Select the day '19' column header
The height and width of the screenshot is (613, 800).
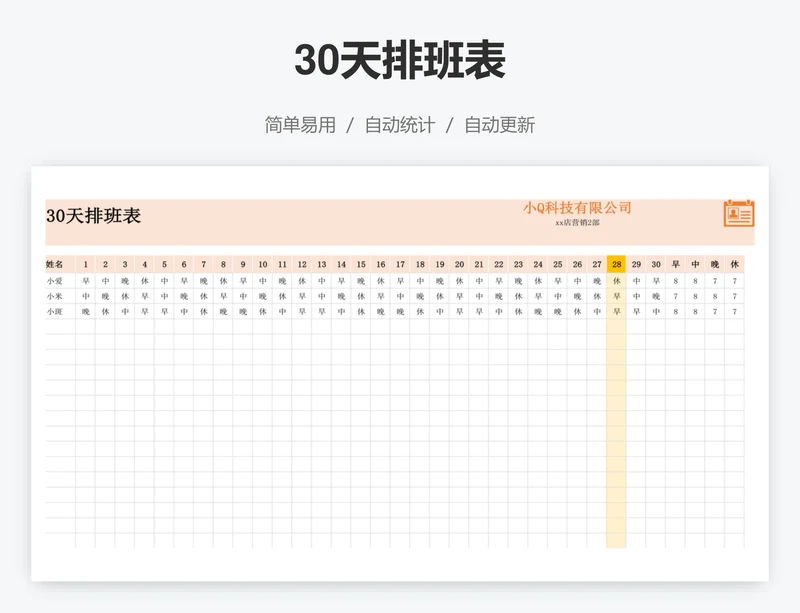tap(440, 264)
